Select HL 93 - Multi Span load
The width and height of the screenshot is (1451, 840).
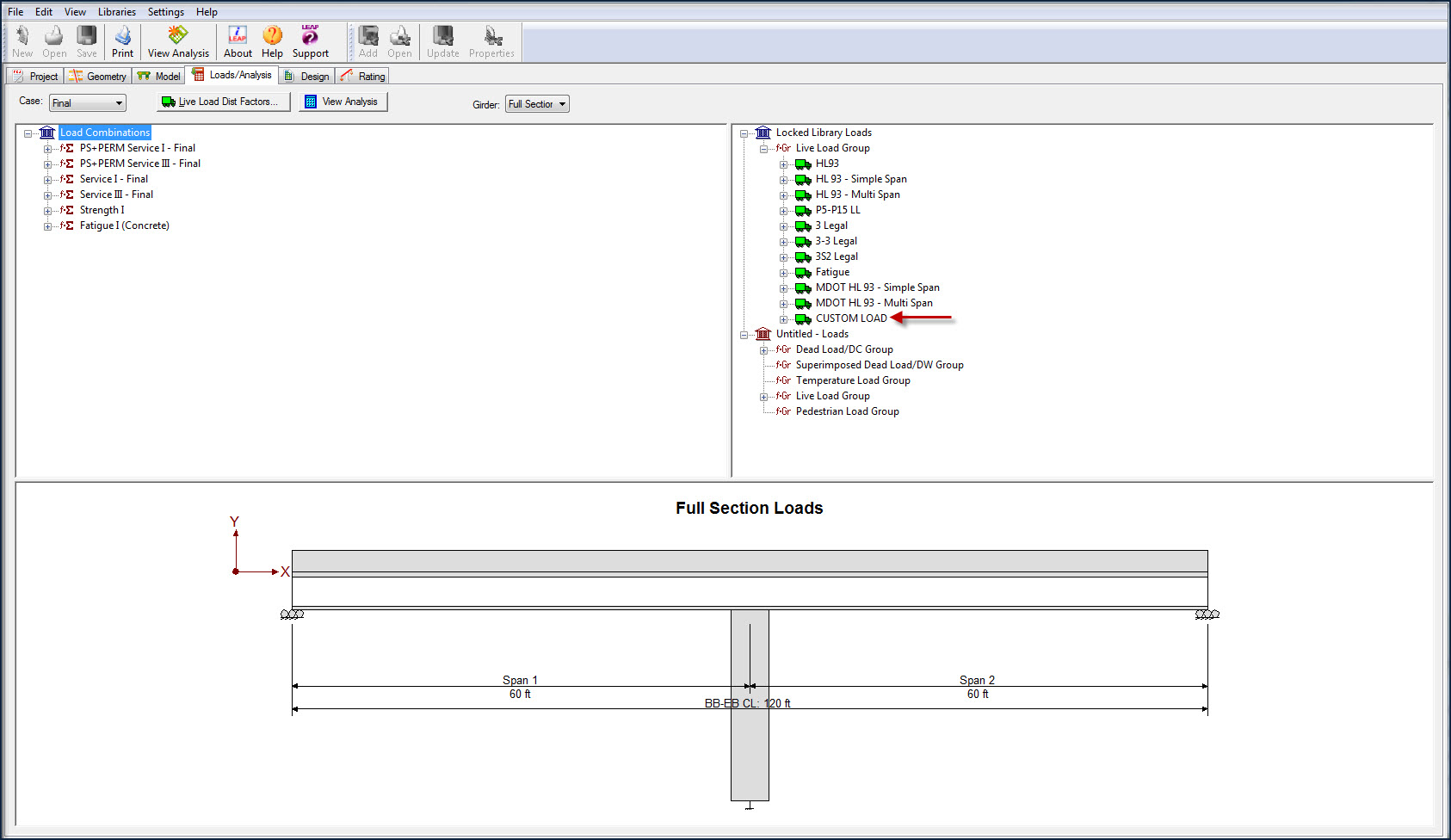pyautogui.click(x=858, y=195)
